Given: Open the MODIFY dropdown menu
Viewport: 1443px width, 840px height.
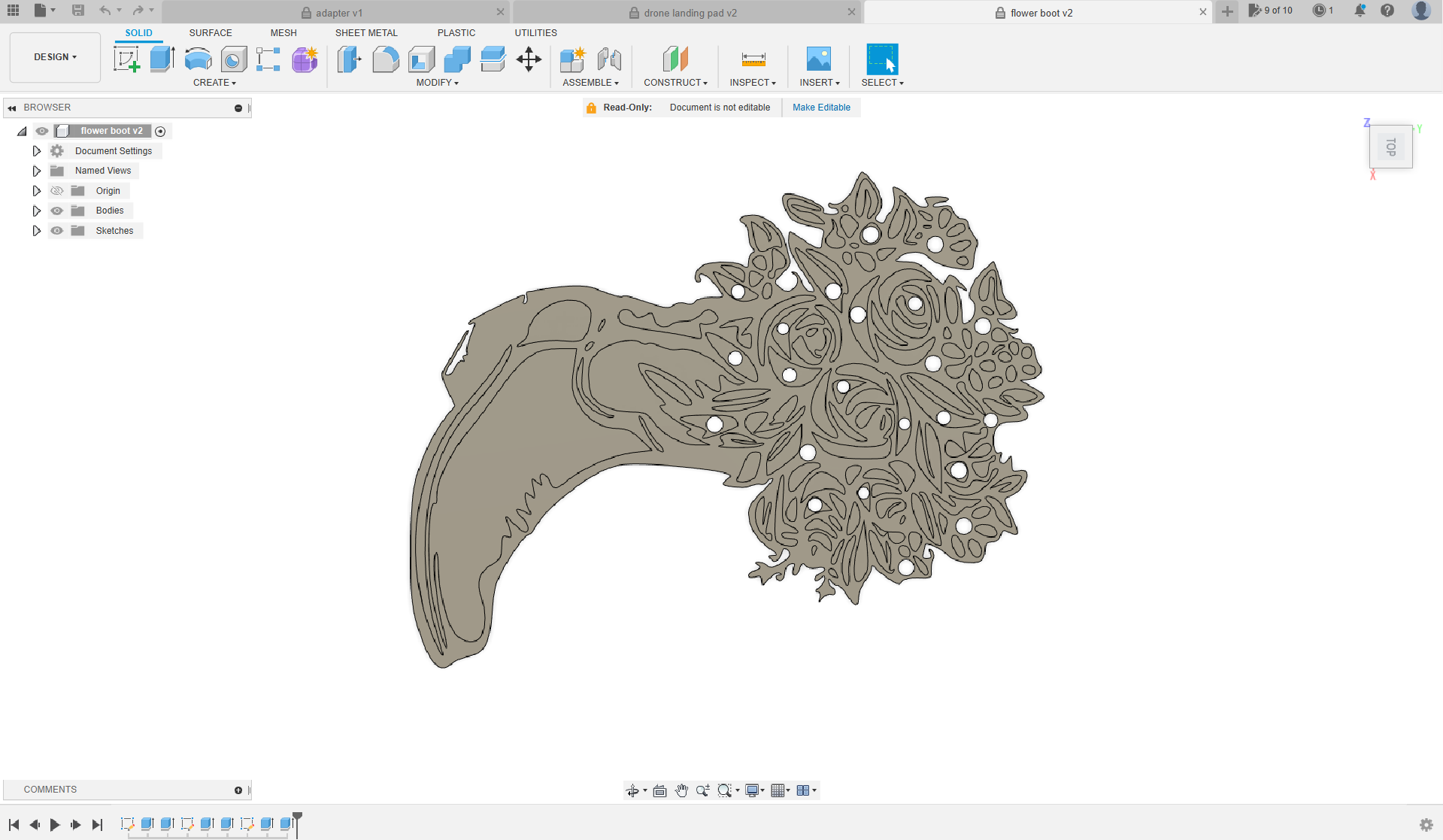Looking at the screenshot, I should (x=437, y=83).
